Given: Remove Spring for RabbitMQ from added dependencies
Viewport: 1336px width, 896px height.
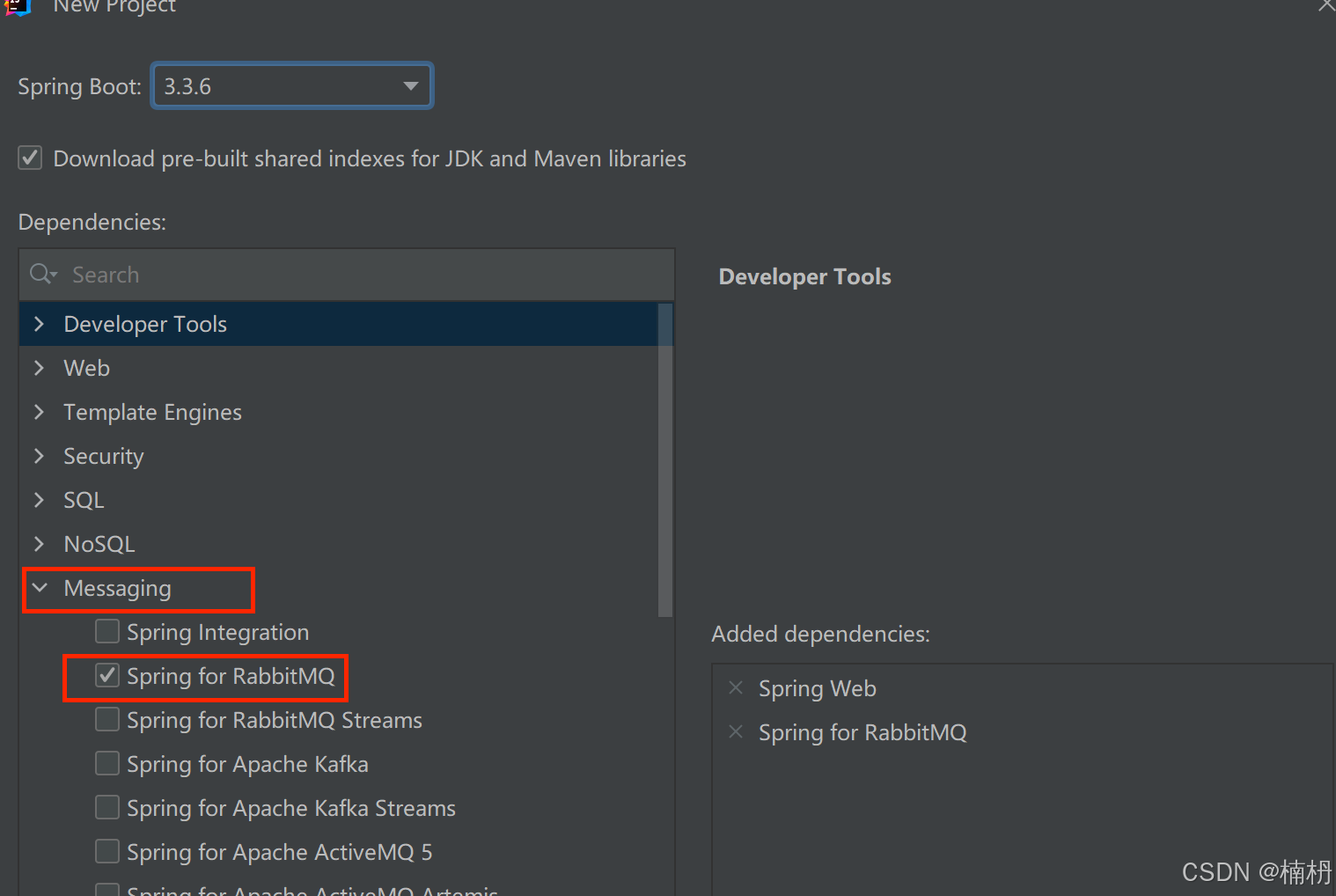Looking at the screenshot, I should (x=736, y=731).
